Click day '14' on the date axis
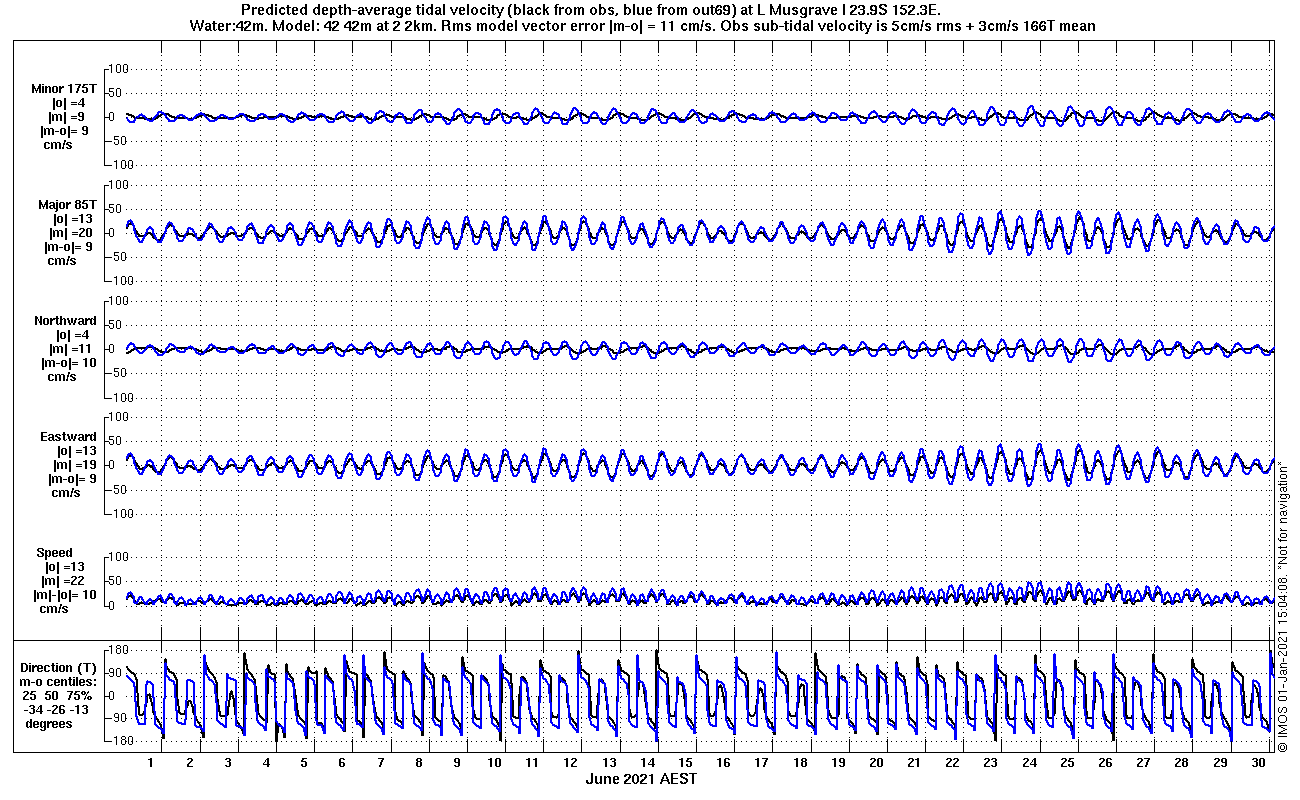This screenshot has width=1300, height=800. (648, 763)
